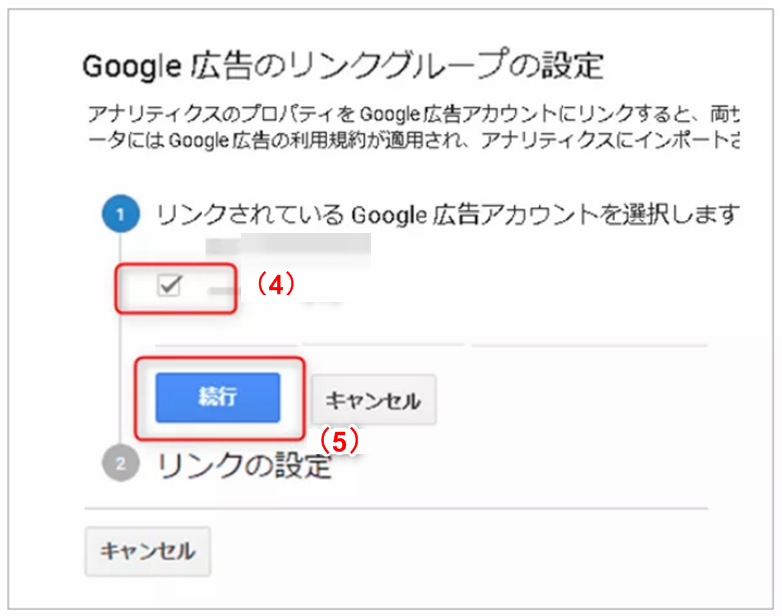
Task: Click the red (4) annotation label
Action: click(x=275, y=285)
